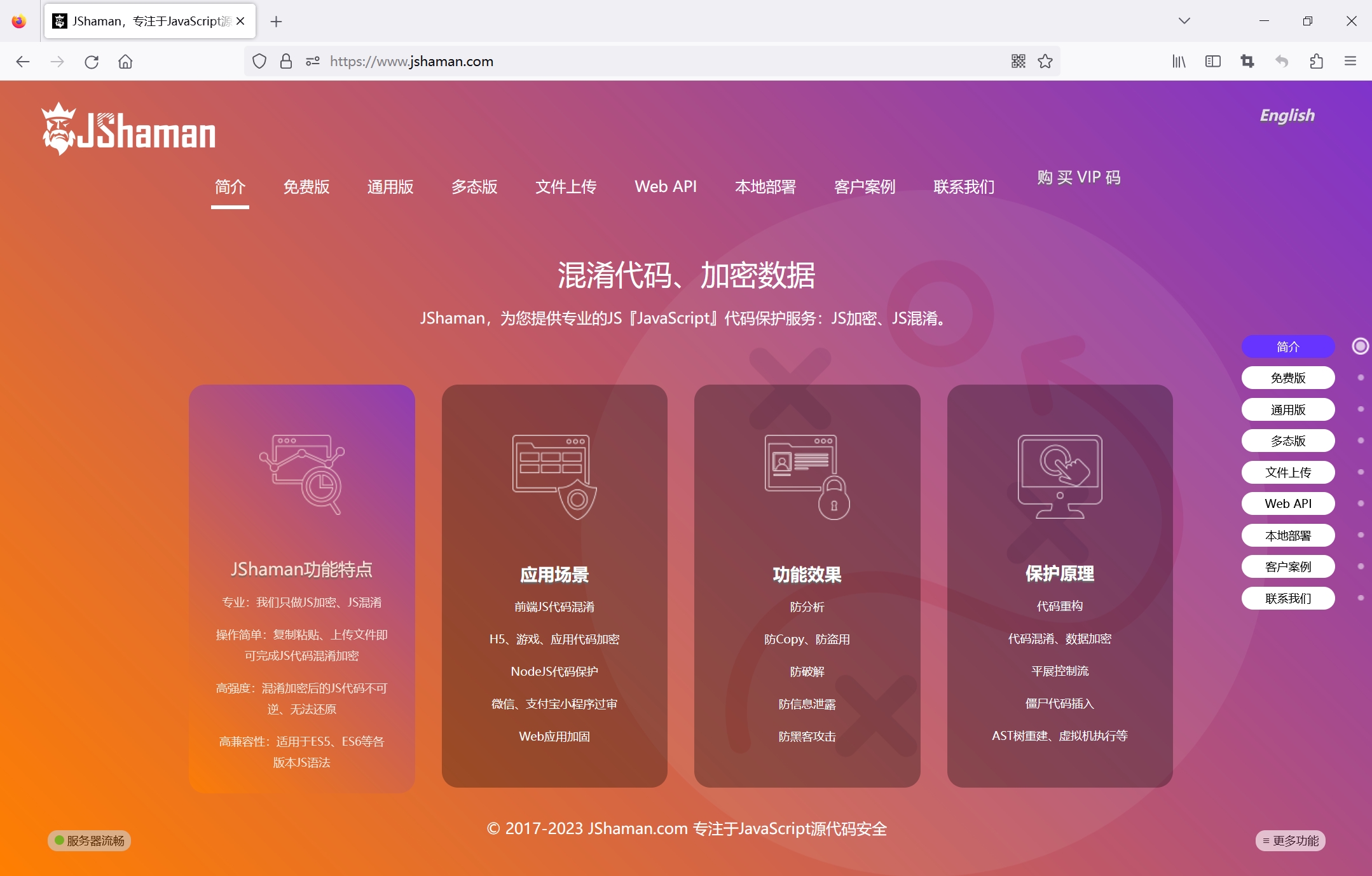The width and height of the screenshot is (1372, 876).
Task: Select the 简介 top menu item
Action: (230, 187)
